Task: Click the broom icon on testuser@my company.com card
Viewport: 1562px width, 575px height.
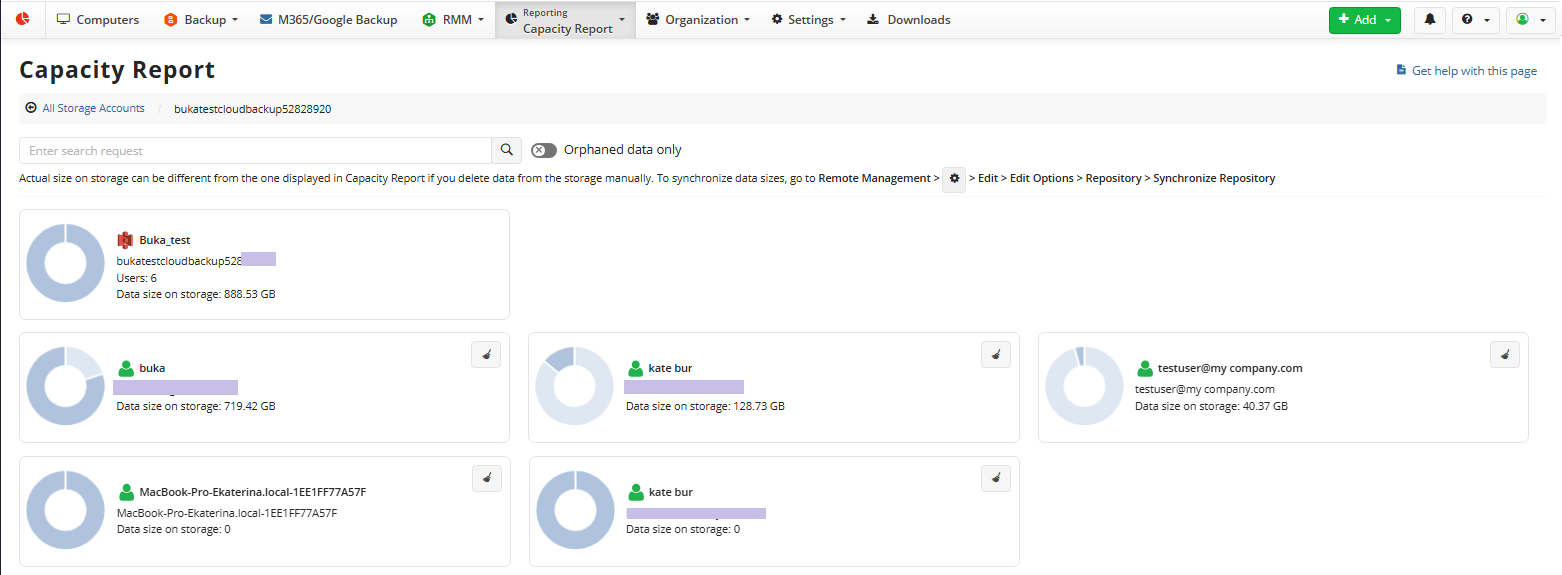Action: pyautogui.click(x=1505, y=354)
